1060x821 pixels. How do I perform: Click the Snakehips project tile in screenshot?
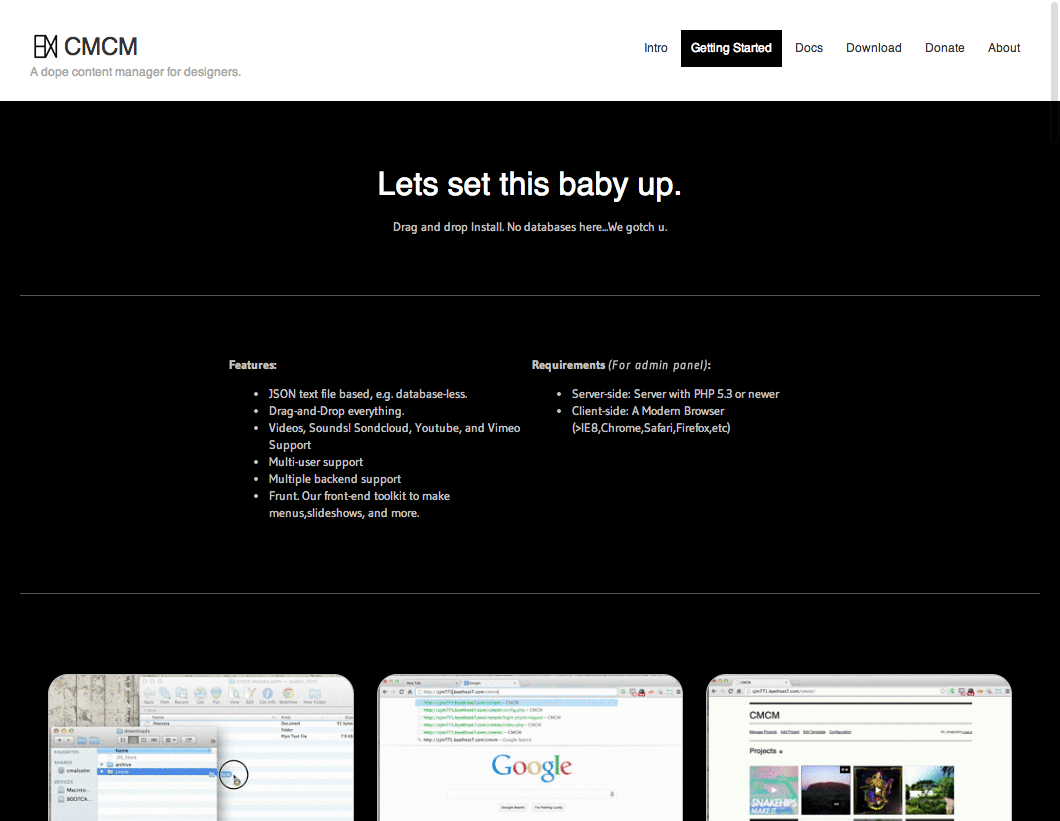[773, 790]
